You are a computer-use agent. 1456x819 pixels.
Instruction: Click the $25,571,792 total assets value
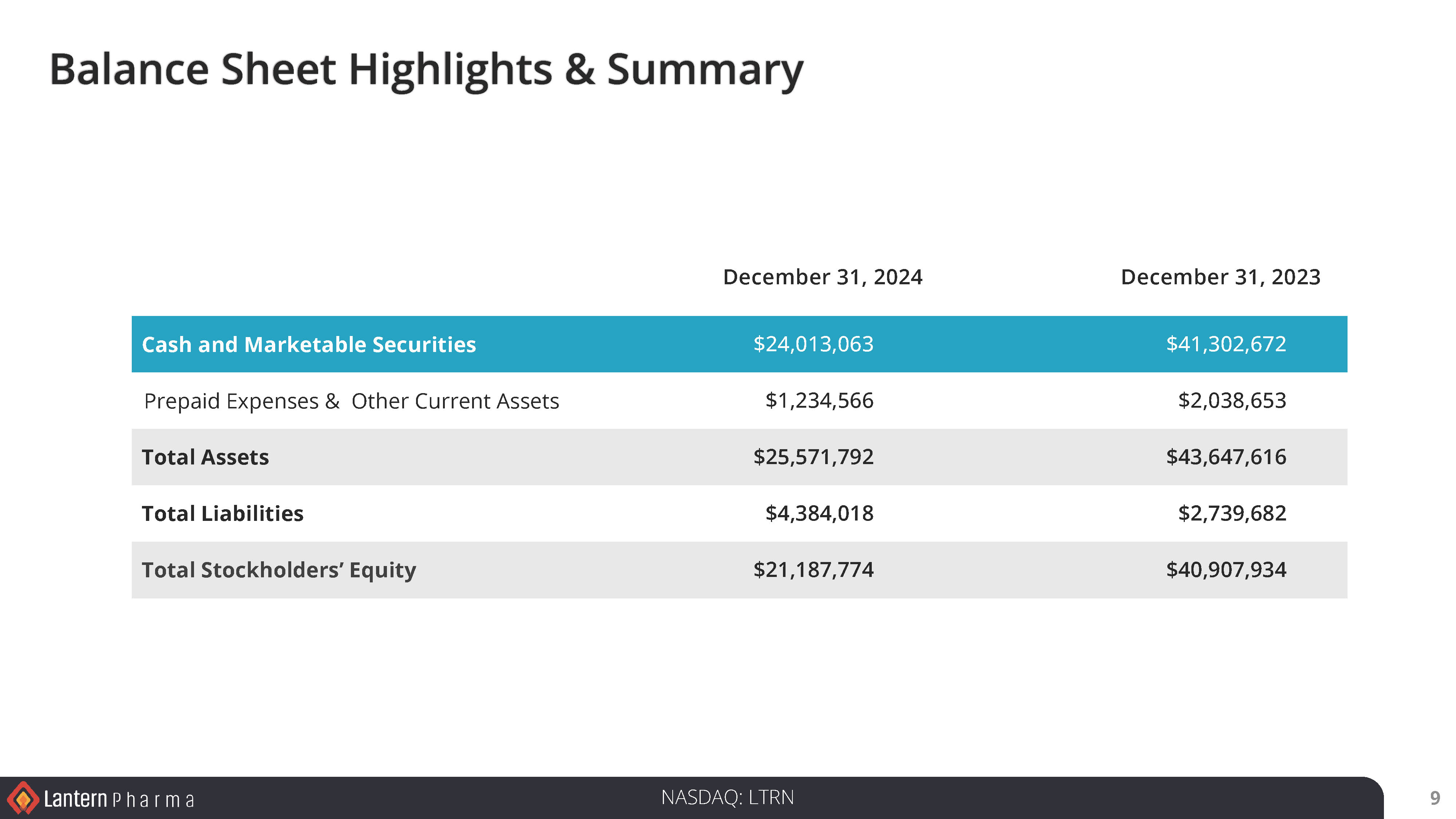click(813, 457)
